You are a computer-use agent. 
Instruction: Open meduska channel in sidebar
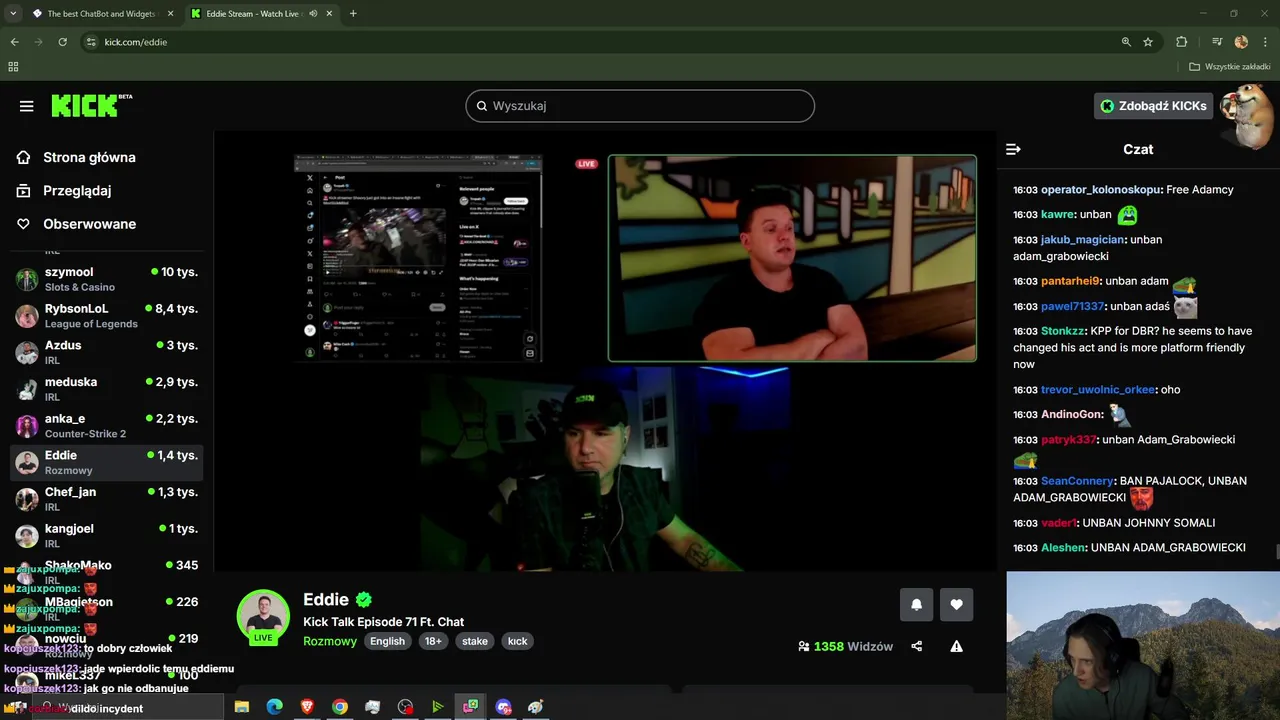(x=107, y=389)
